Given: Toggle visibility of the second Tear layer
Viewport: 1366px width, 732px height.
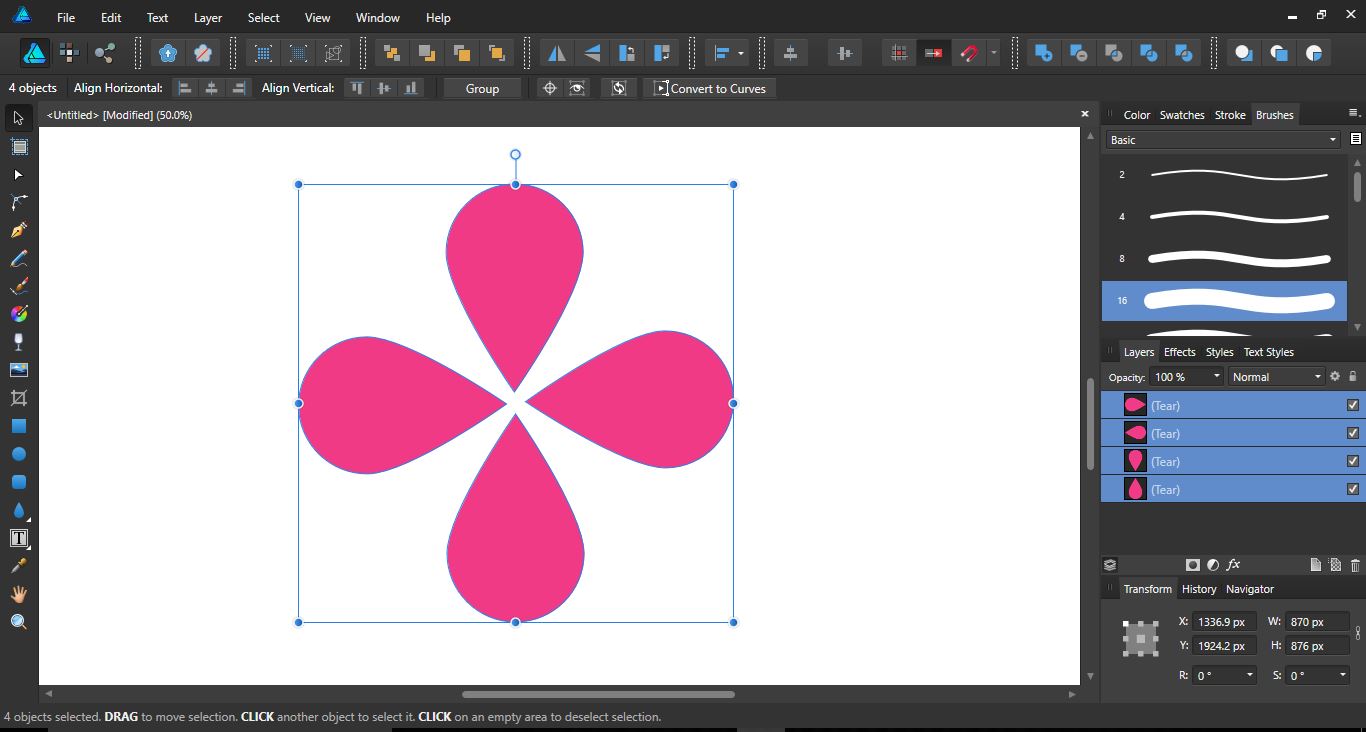Looking at the screenshot, I should 1353,433.
